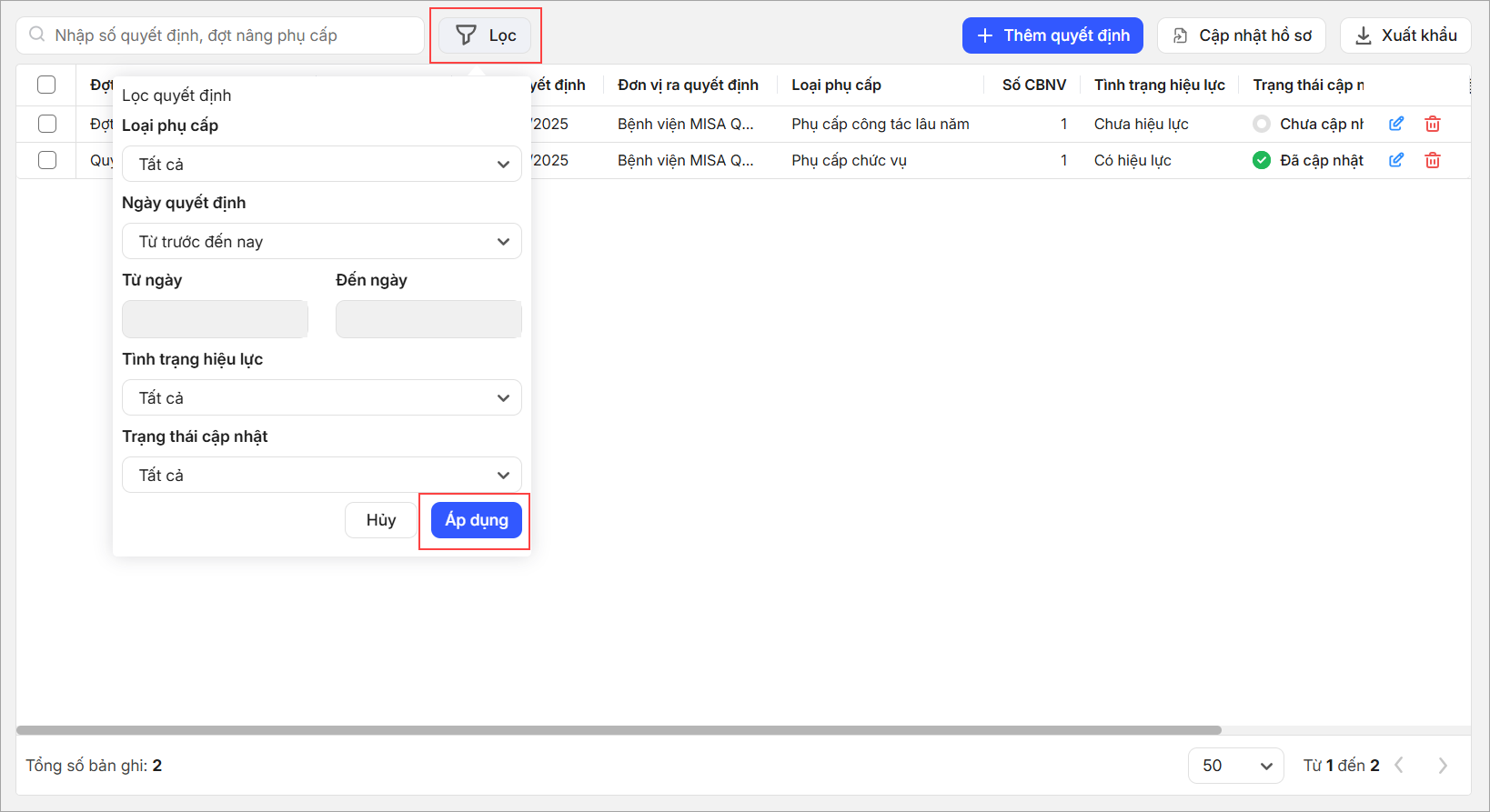Click Tổng số bản ghi text

pyautogui.click(x=94, y=766)
